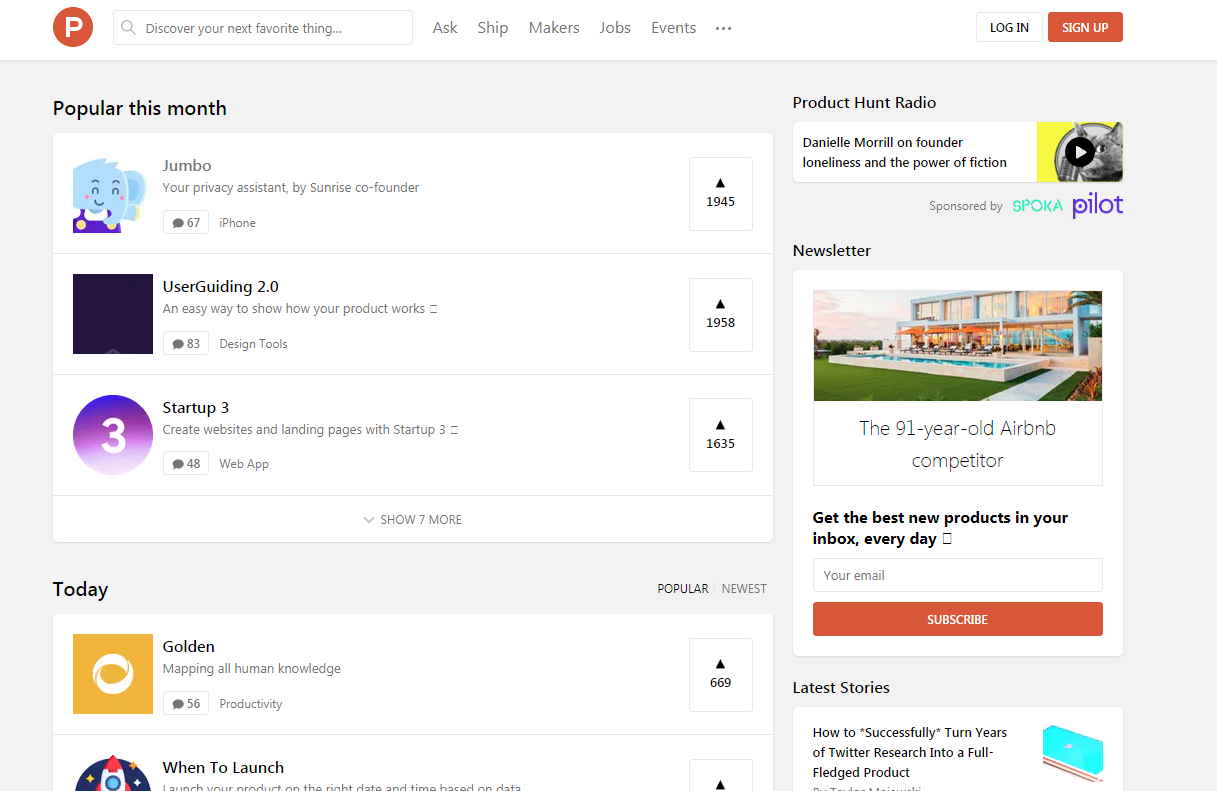Screen dimensions: 1217x791
Task: Open the Latest Stories article thumbnail
Action: [1072, 754]
